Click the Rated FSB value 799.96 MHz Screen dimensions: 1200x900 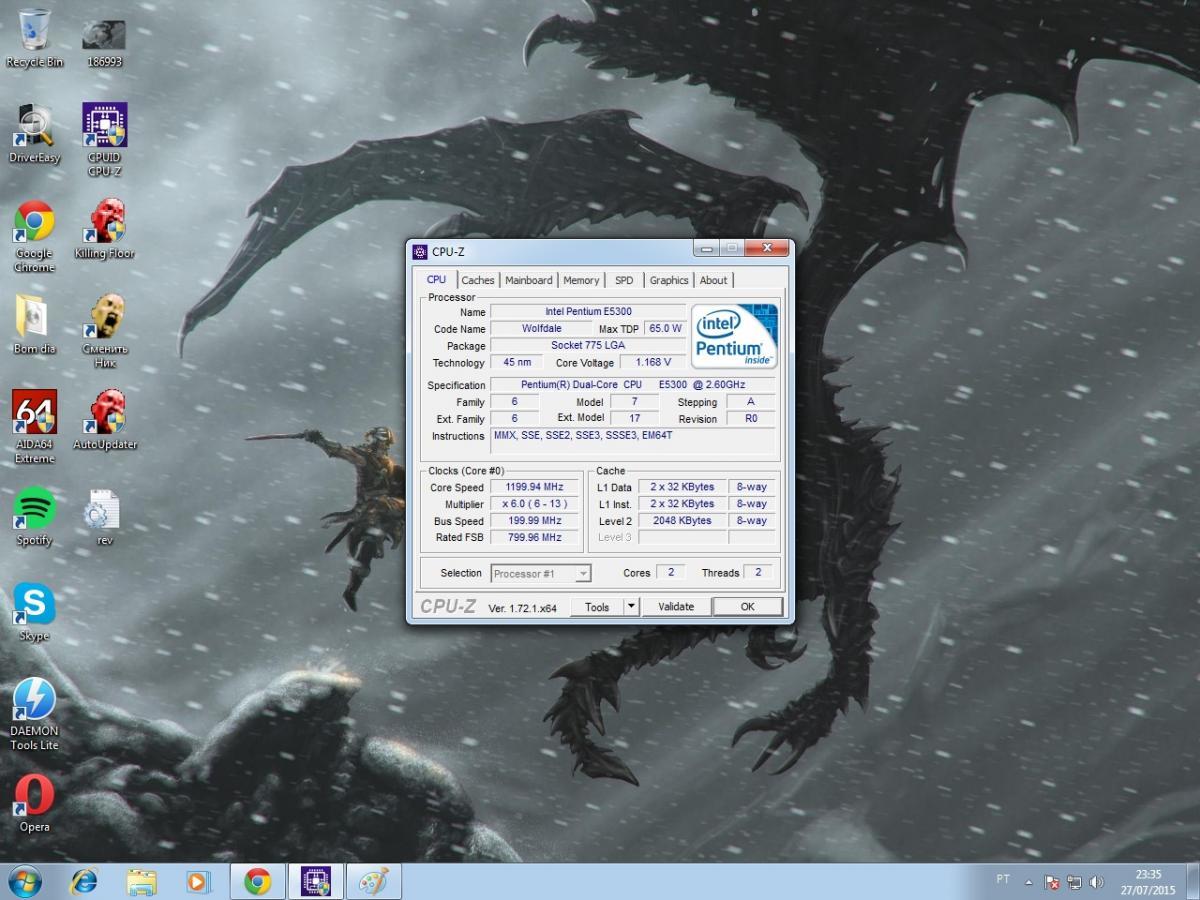tap(534, 538)
